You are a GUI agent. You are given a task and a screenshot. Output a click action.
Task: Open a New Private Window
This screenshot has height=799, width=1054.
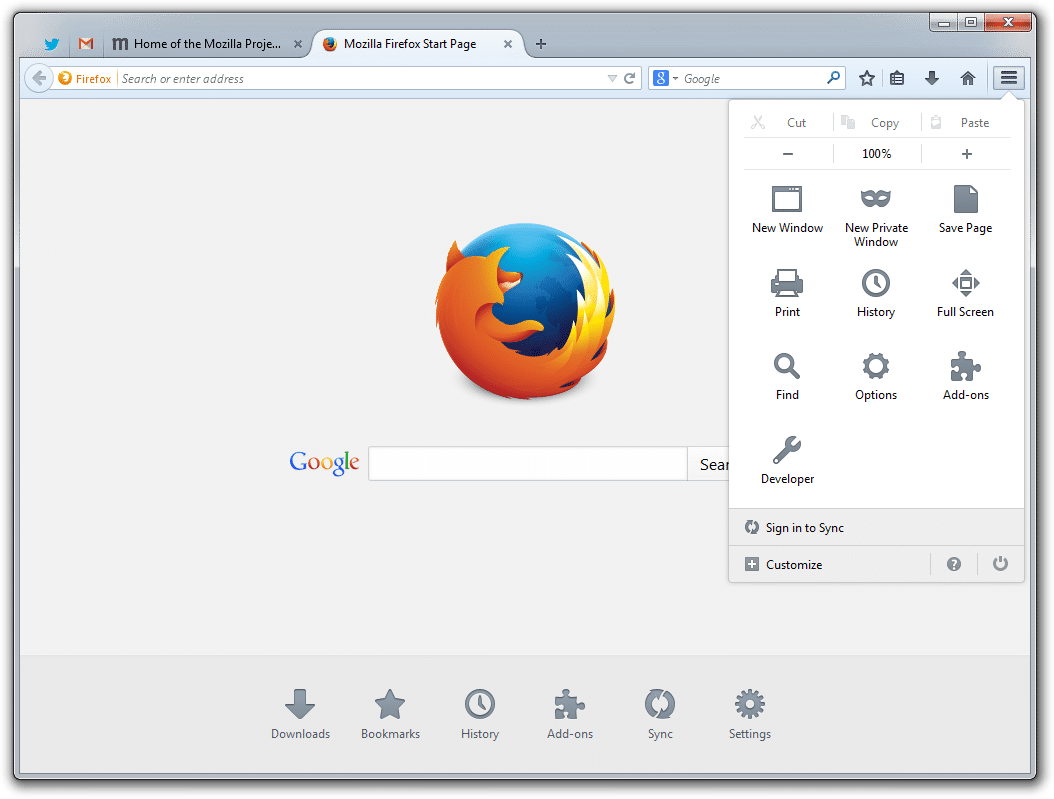click(876, 214)
